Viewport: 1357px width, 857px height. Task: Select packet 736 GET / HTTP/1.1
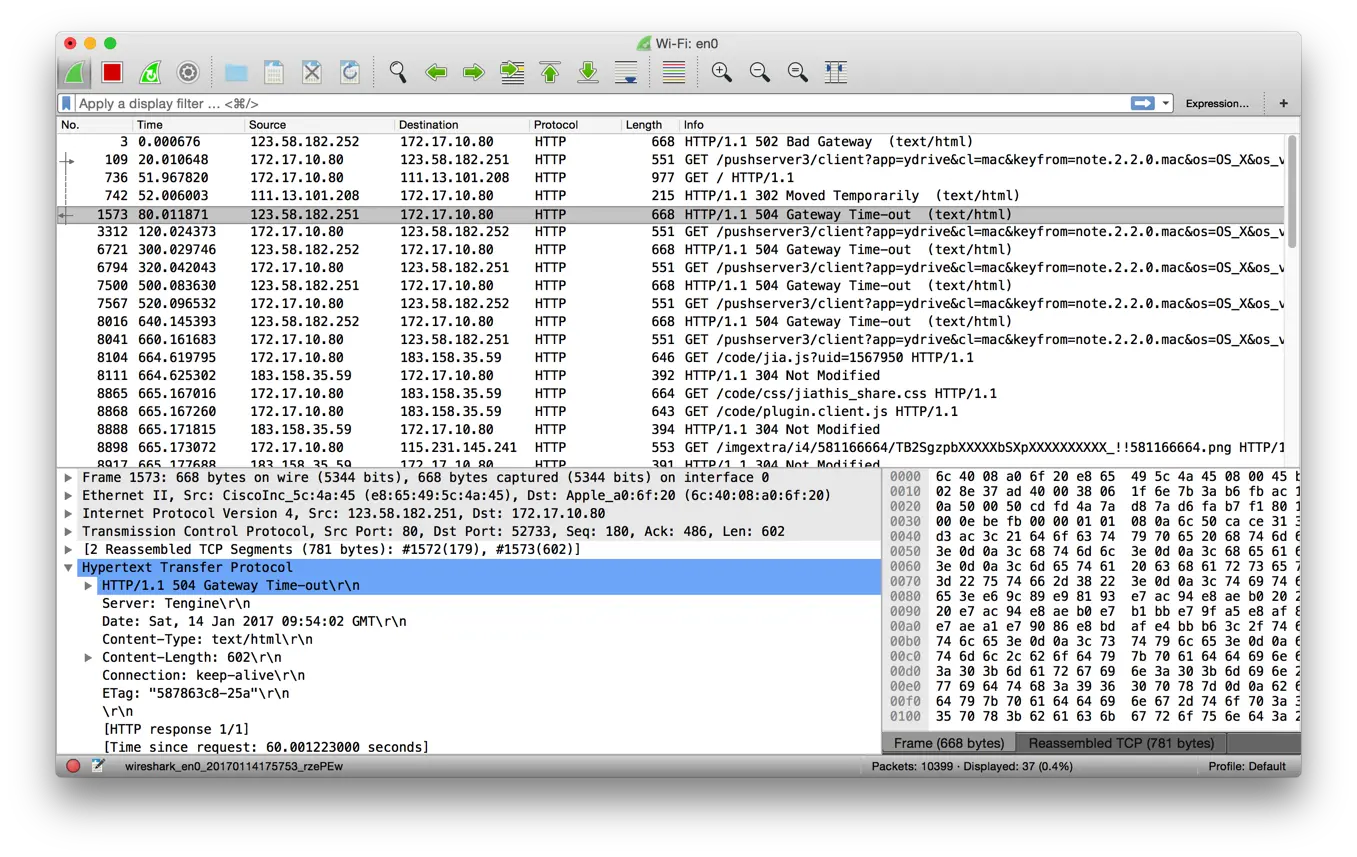click(x=671, y=178)
